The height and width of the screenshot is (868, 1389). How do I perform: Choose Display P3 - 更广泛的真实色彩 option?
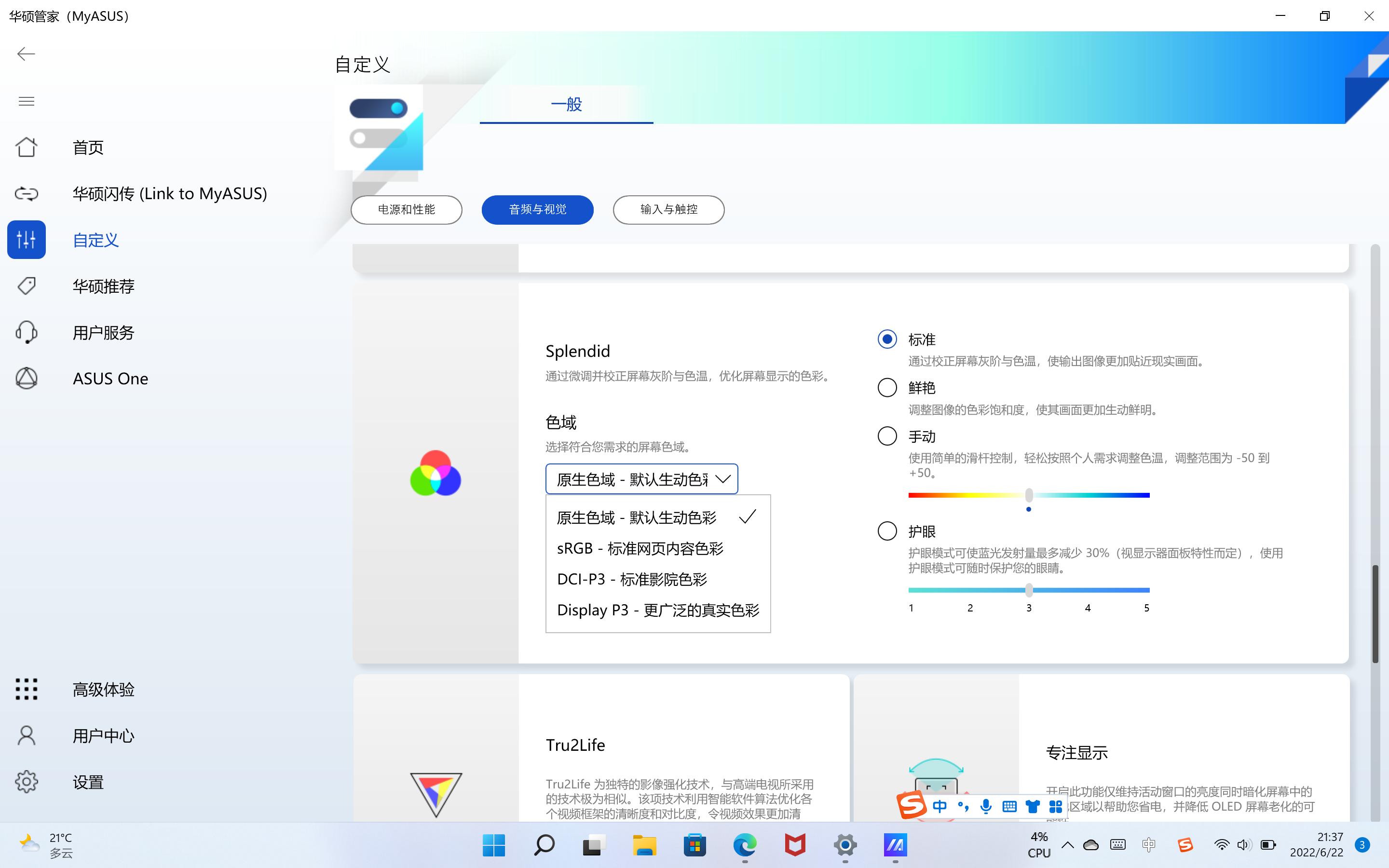click(x=658, y=610)
